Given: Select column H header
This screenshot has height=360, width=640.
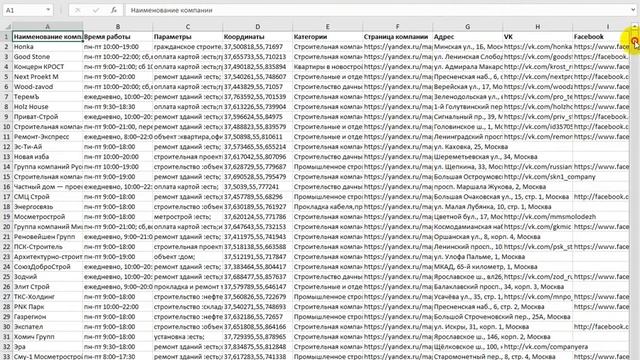Looking at the screenshot, I should pos(538,27).
